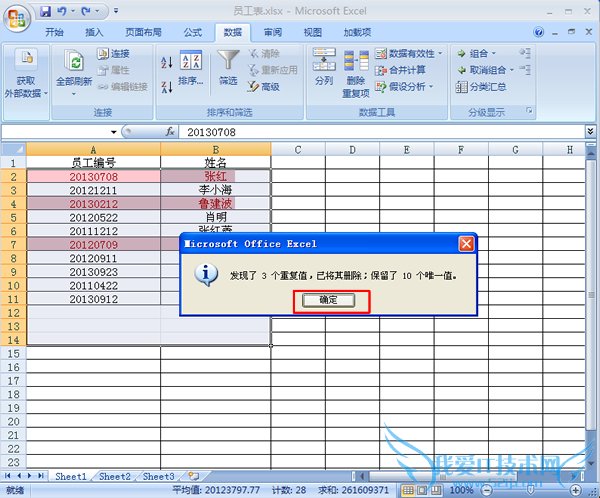The image size is (600, 498).
Task: Open the 视图 tab
Action: (x=313, y=33)
